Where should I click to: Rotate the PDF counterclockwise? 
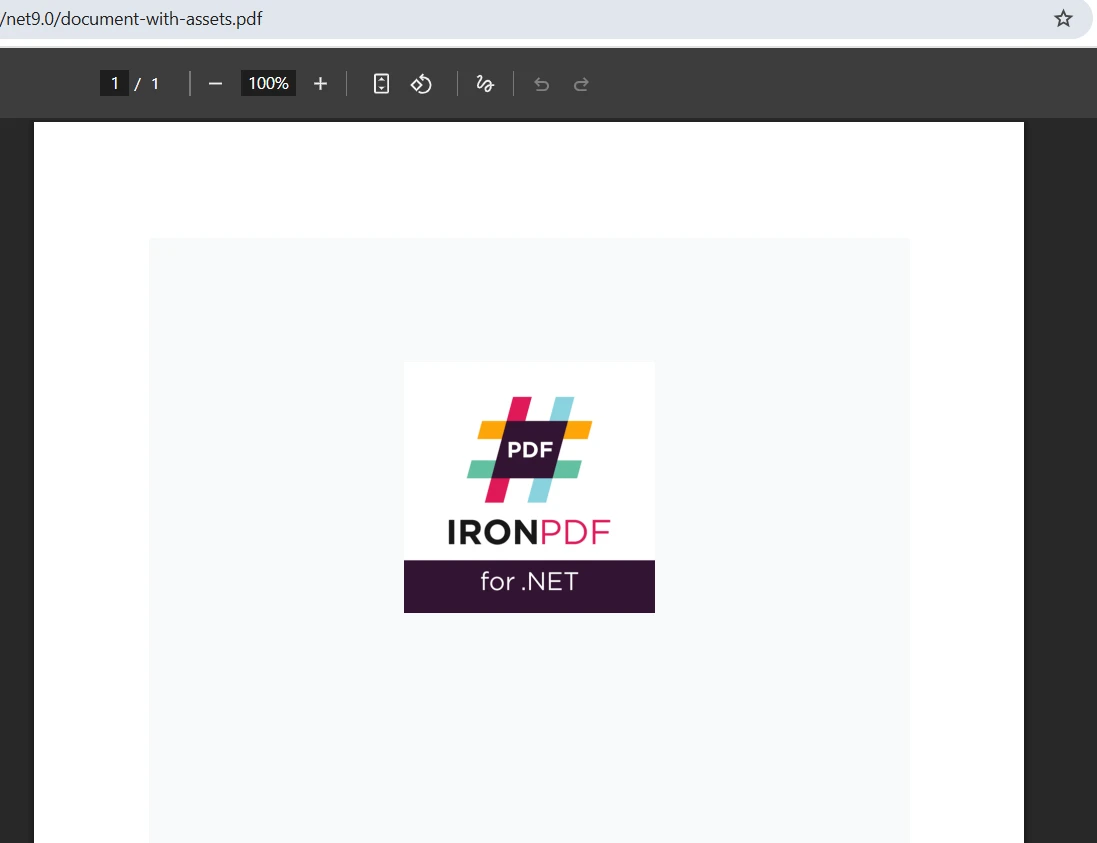pos(421,83)
